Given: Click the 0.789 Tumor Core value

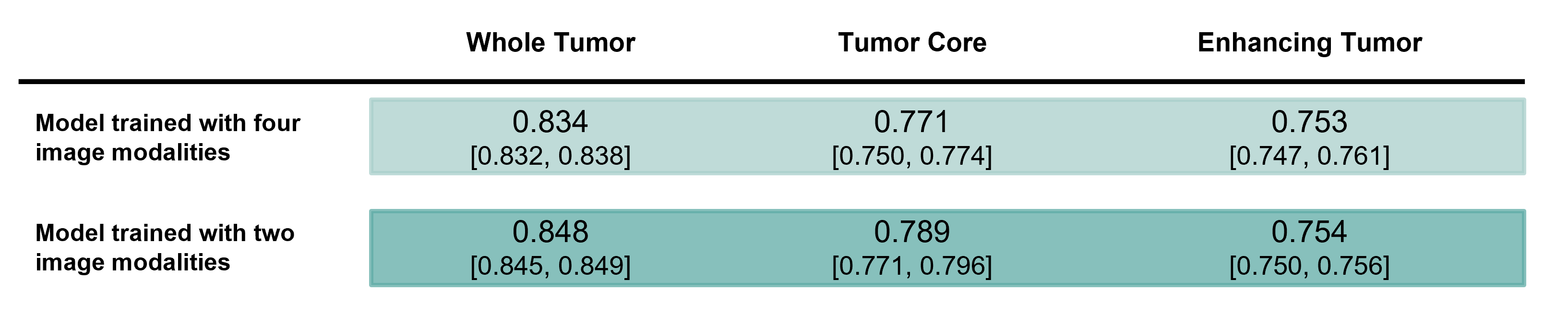Looking at the screenshot, I should [x=912, y=232].
